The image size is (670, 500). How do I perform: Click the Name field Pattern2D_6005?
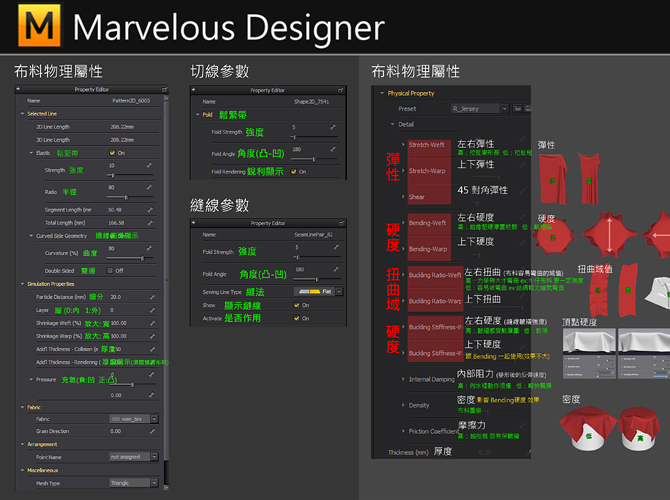[x=131, y=101]
